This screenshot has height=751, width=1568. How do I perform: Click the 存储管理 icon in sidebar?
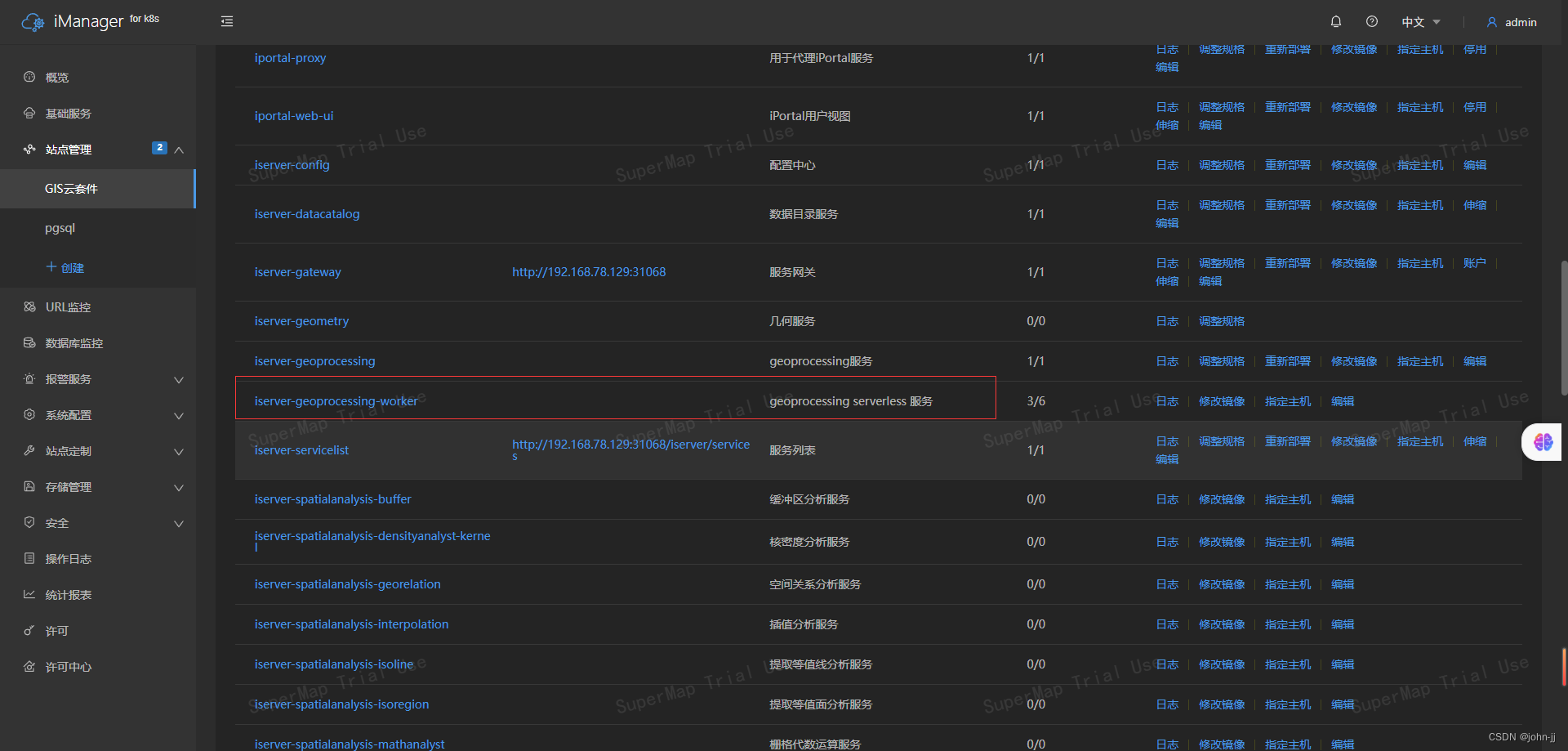[29, 486]
